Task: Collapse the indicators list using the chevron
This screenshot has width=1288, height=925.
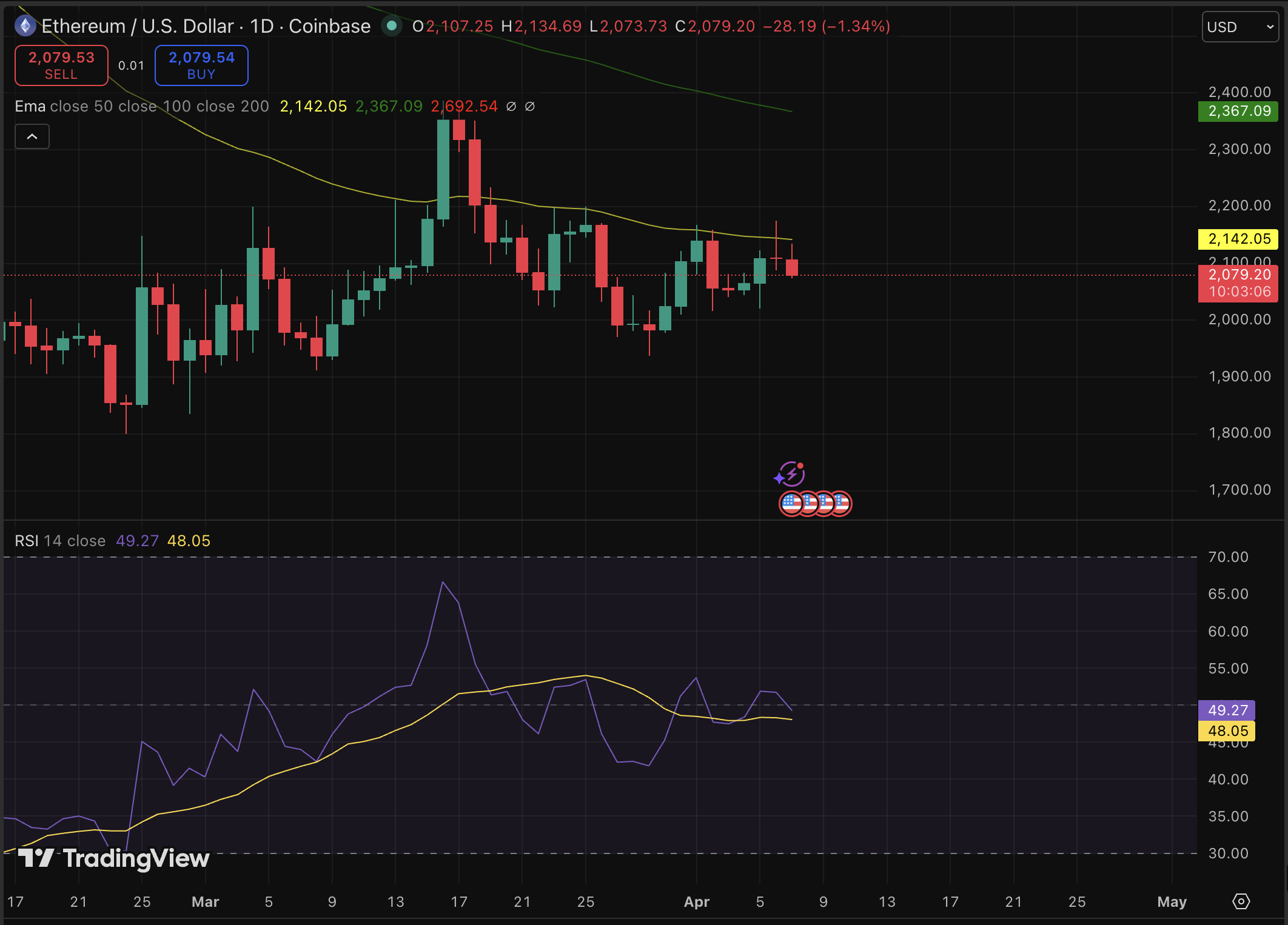Action: 32,136
